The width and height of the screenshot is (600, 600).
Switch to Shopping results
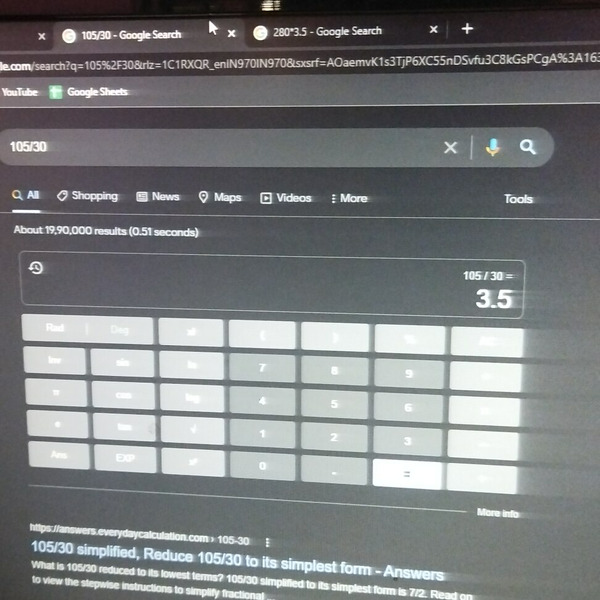[87, 196]
